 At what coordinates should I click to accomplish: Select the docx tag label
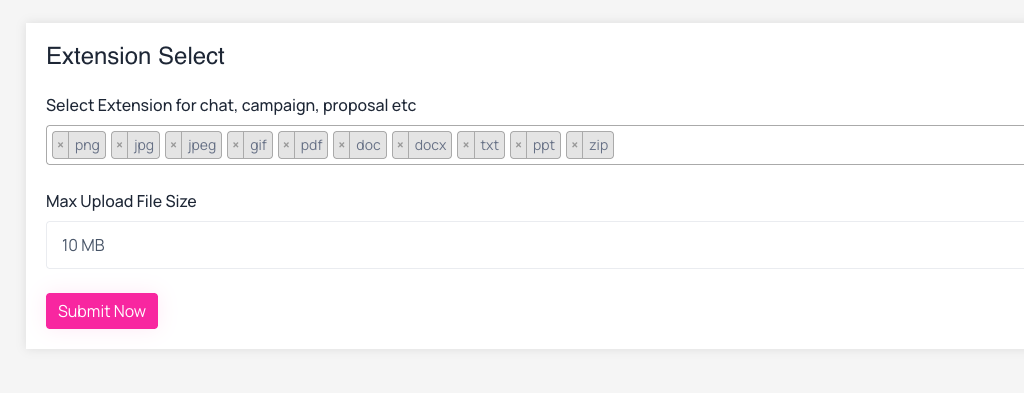click(x=430, y=145)
